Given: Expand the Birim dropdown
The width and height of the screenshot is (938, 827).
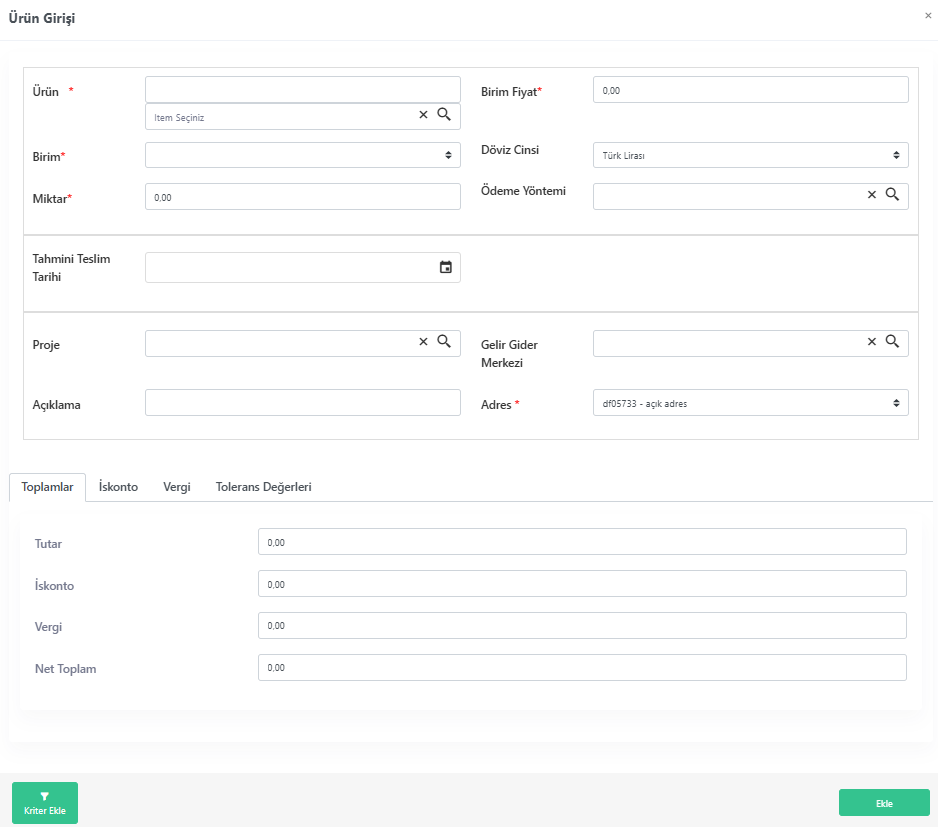Looking at the screenshot, I should [x=303, y=155].
